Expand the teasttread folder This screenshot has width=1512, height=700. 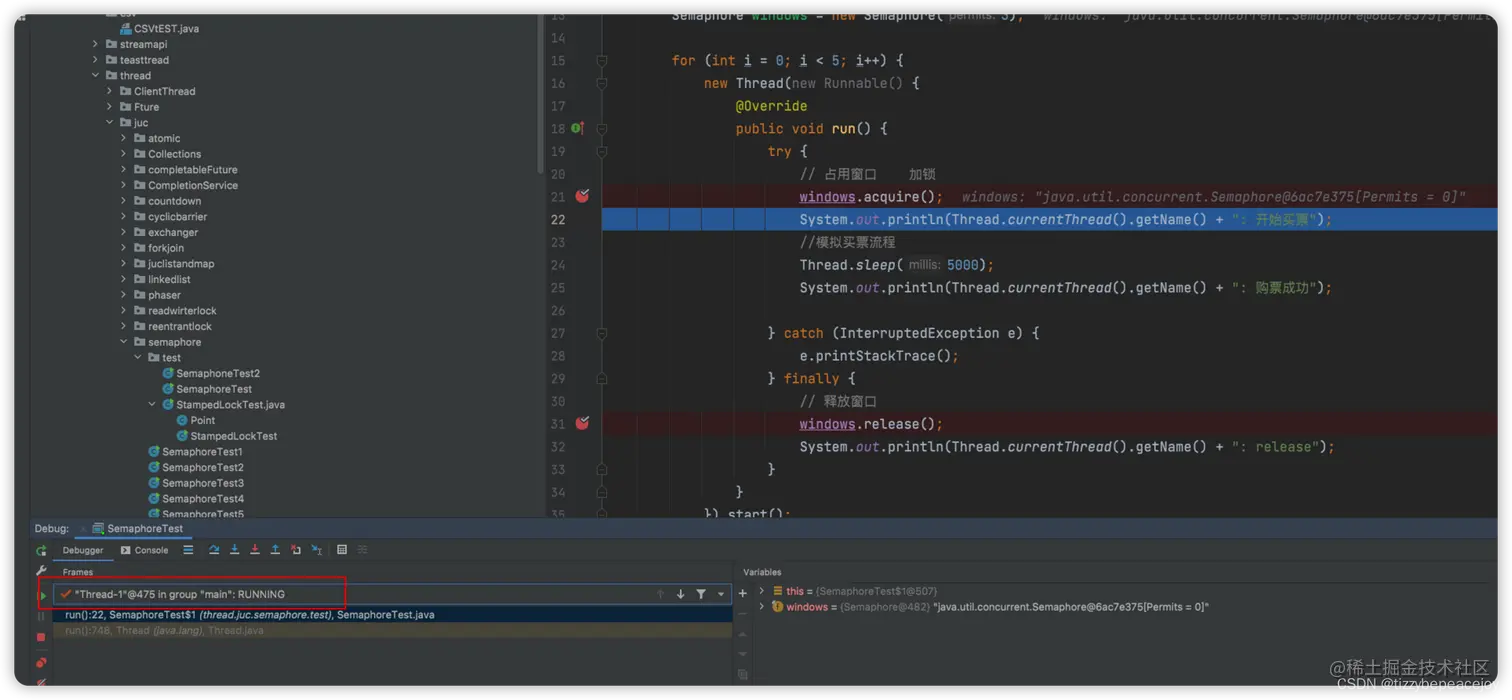[x=96, y=60]
